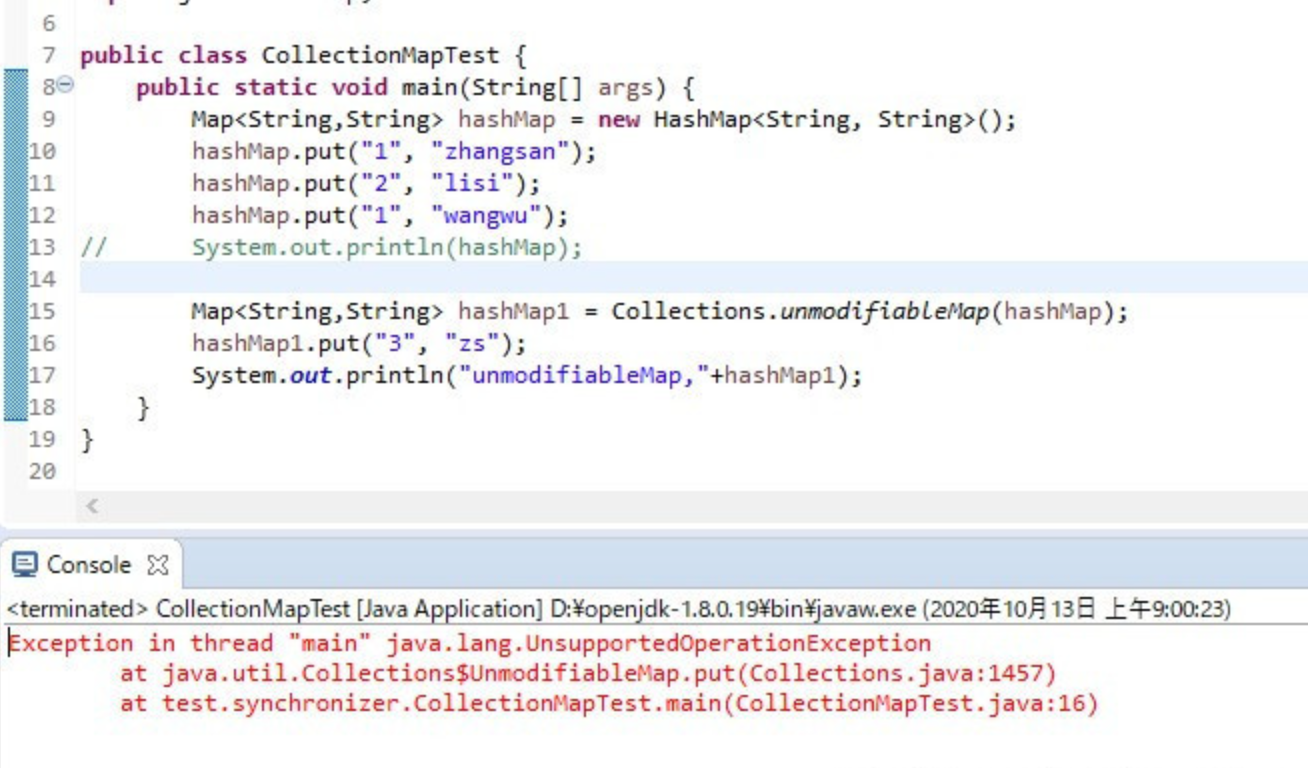Click line number 9 in gutter
The height and width of the screenshot is (768, 1308).
pyautogui.click(x=49, y=119)
